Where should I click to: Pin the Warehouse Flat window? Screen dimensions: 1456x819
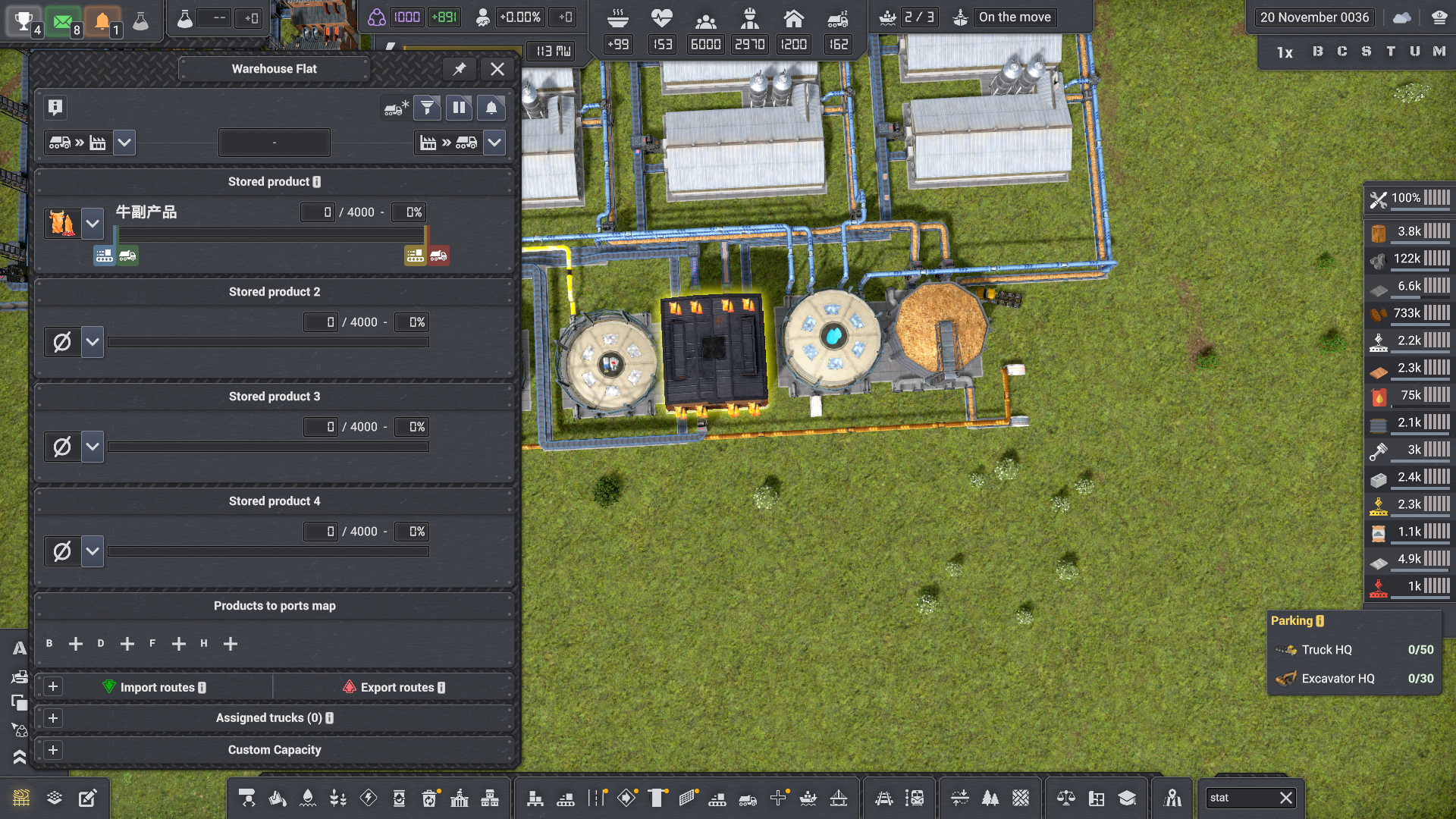point(460,69)
